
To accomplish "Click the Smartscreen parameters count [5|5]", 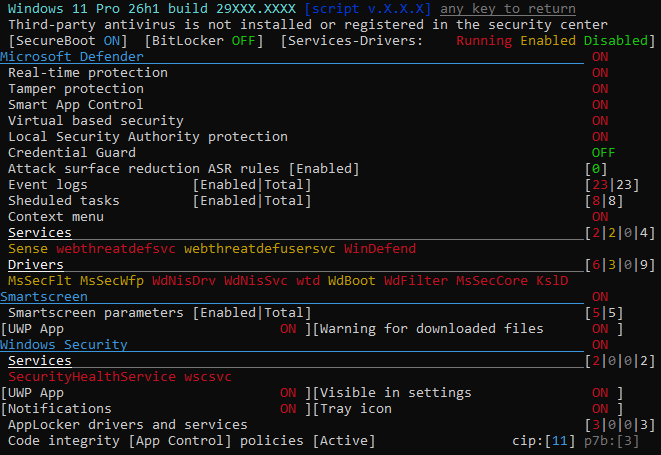I will [604, 312].
